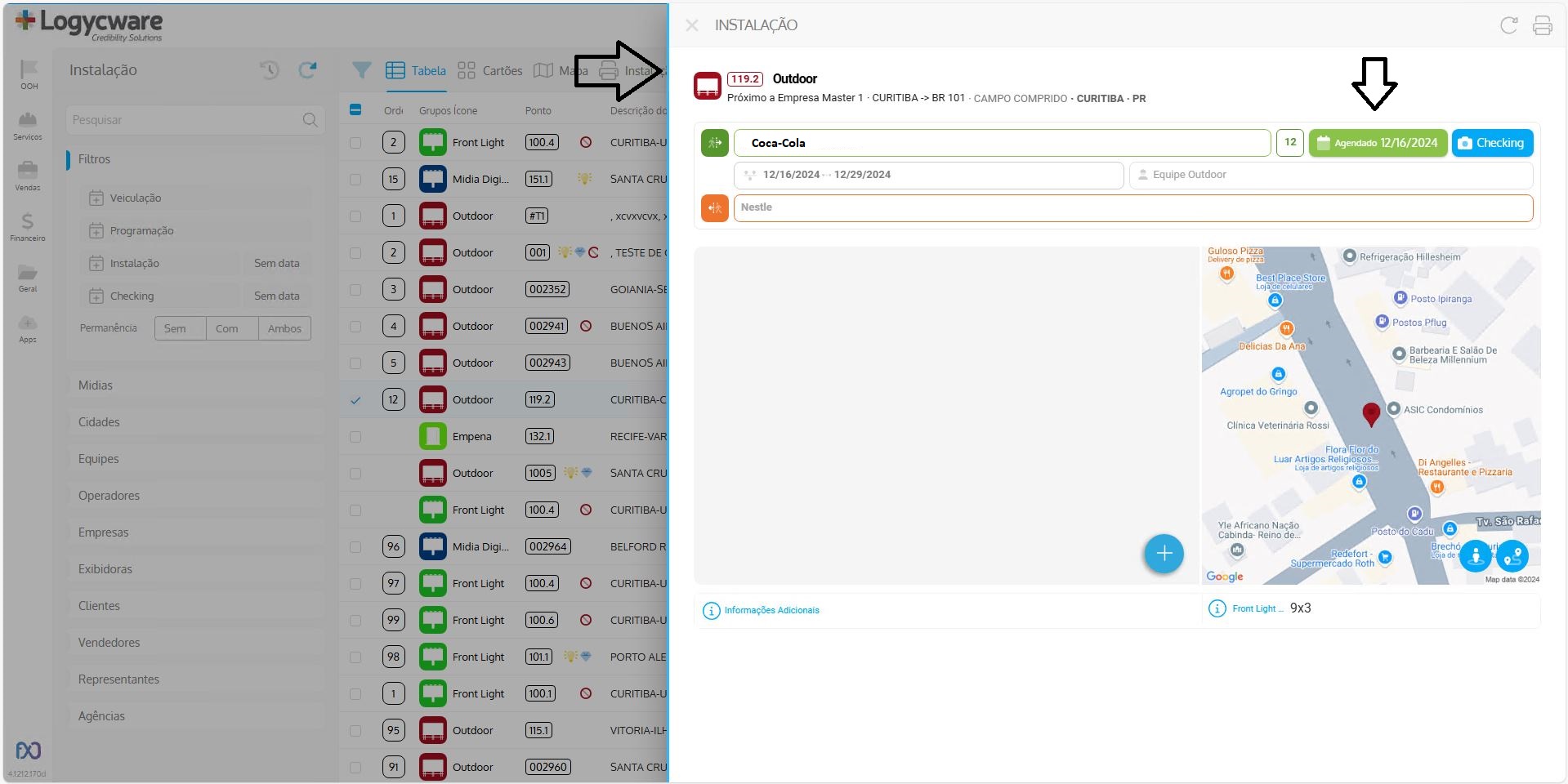Click the history clock icon beside Instalação
This screenshot has width=1568, height=784.
(x=270, y=70)
